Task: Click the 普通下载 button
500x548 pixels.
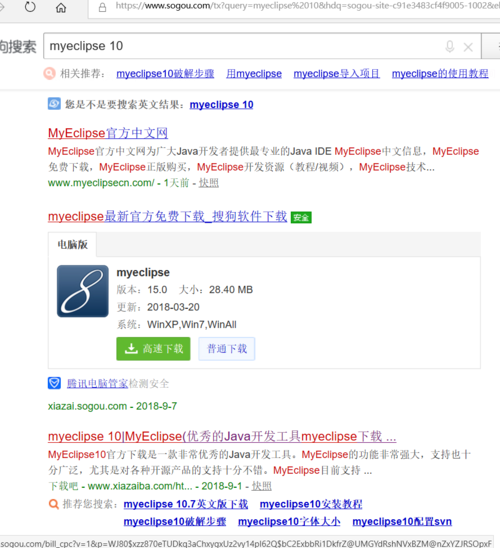Action: (x=227, y=348)
